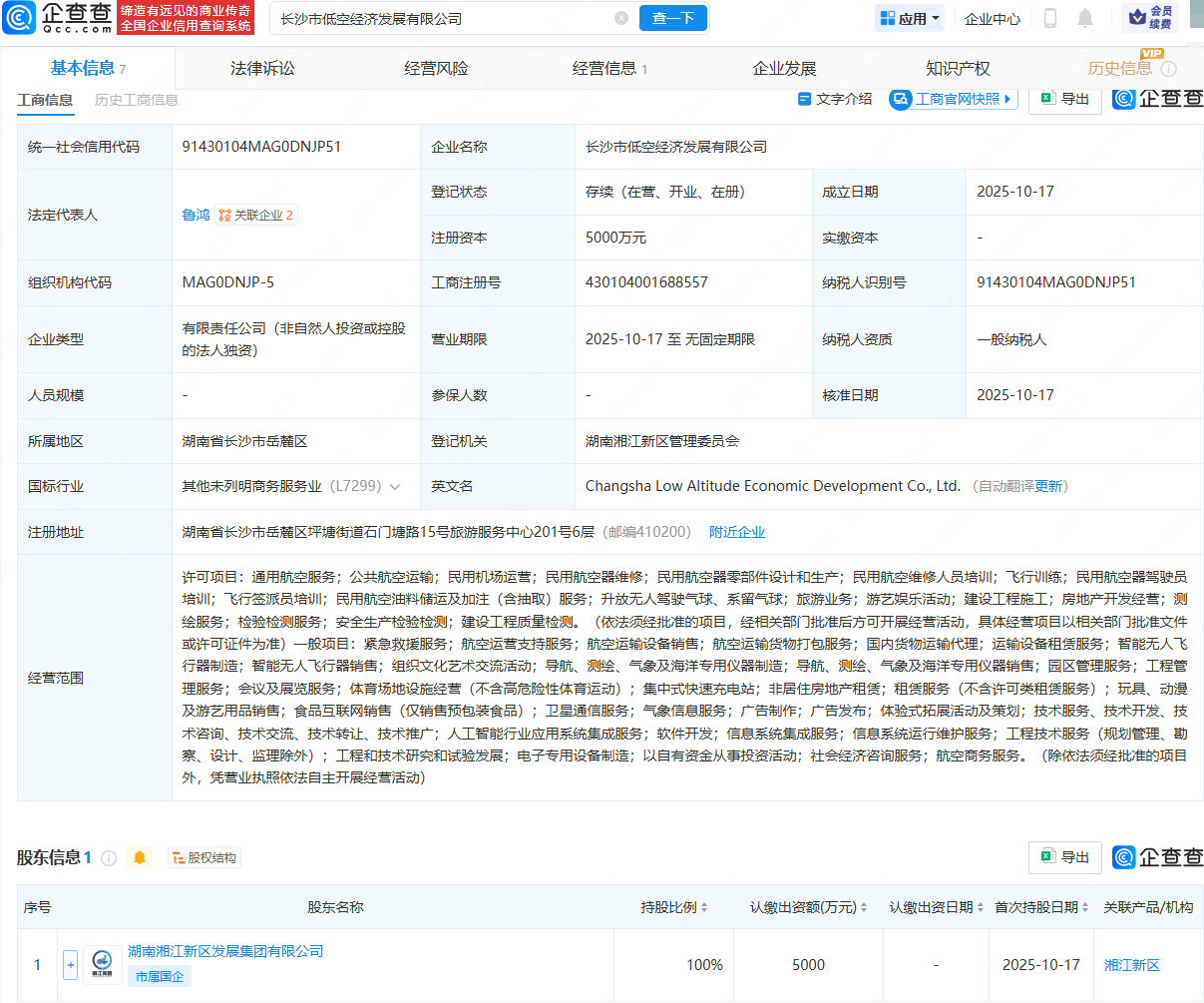Toggle 持股比例 column sorting
This screenshot has height=1003, width=1204.
(x=704, y=907)
